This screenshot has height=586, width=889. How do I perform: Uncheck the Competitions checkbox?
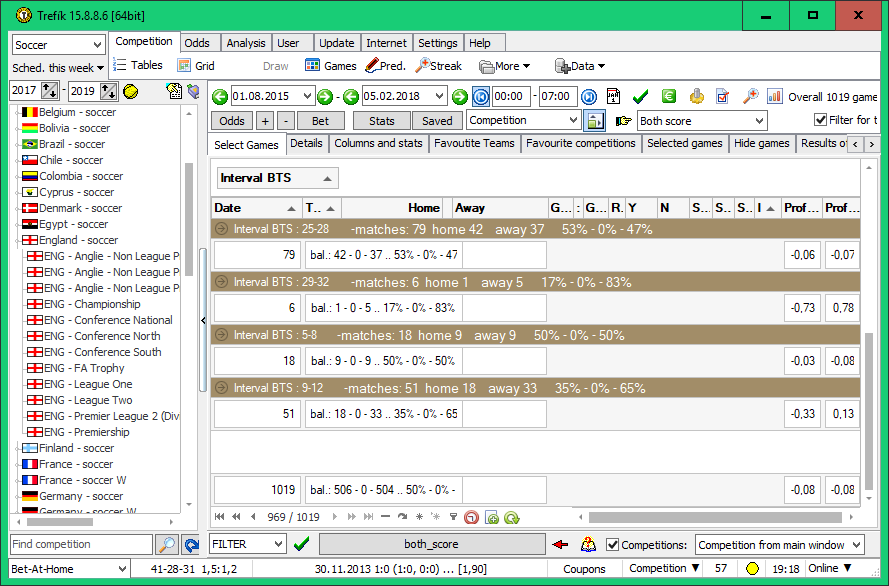(x=612, y=545)
